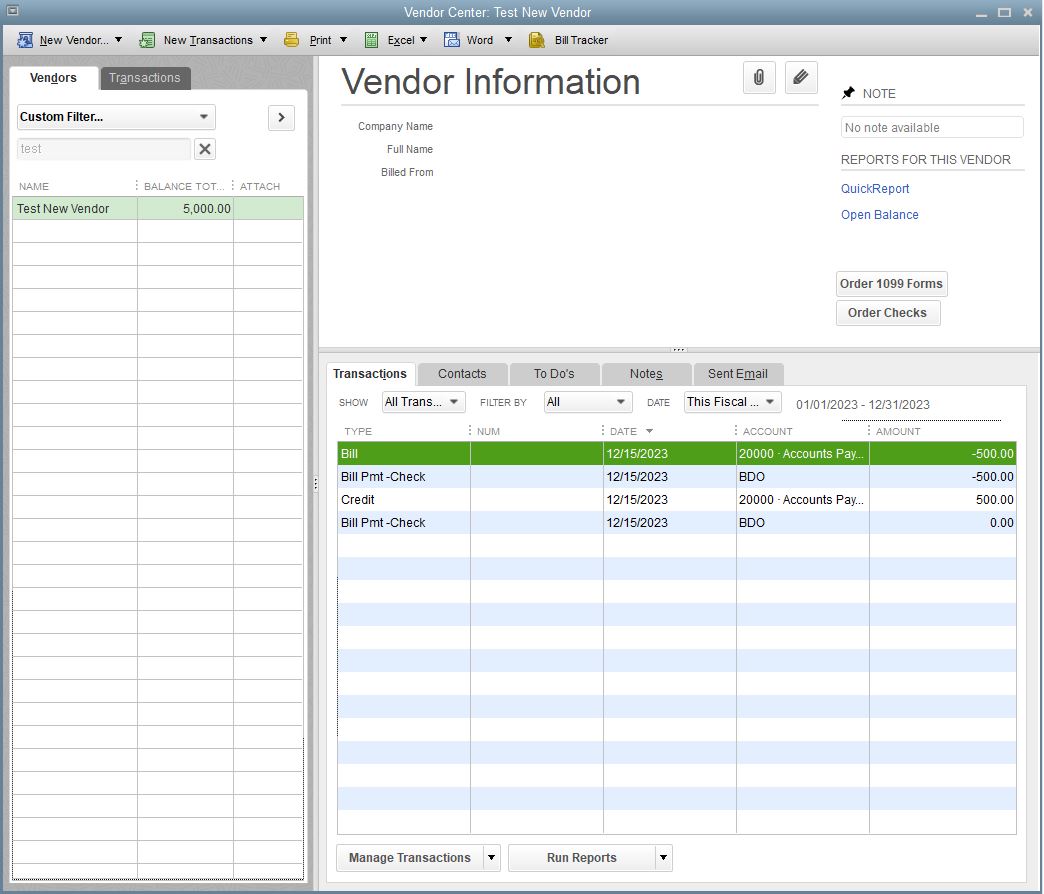Click the Run Reports button
Screen dimensions: 1044x894
[x=582, y=857]
